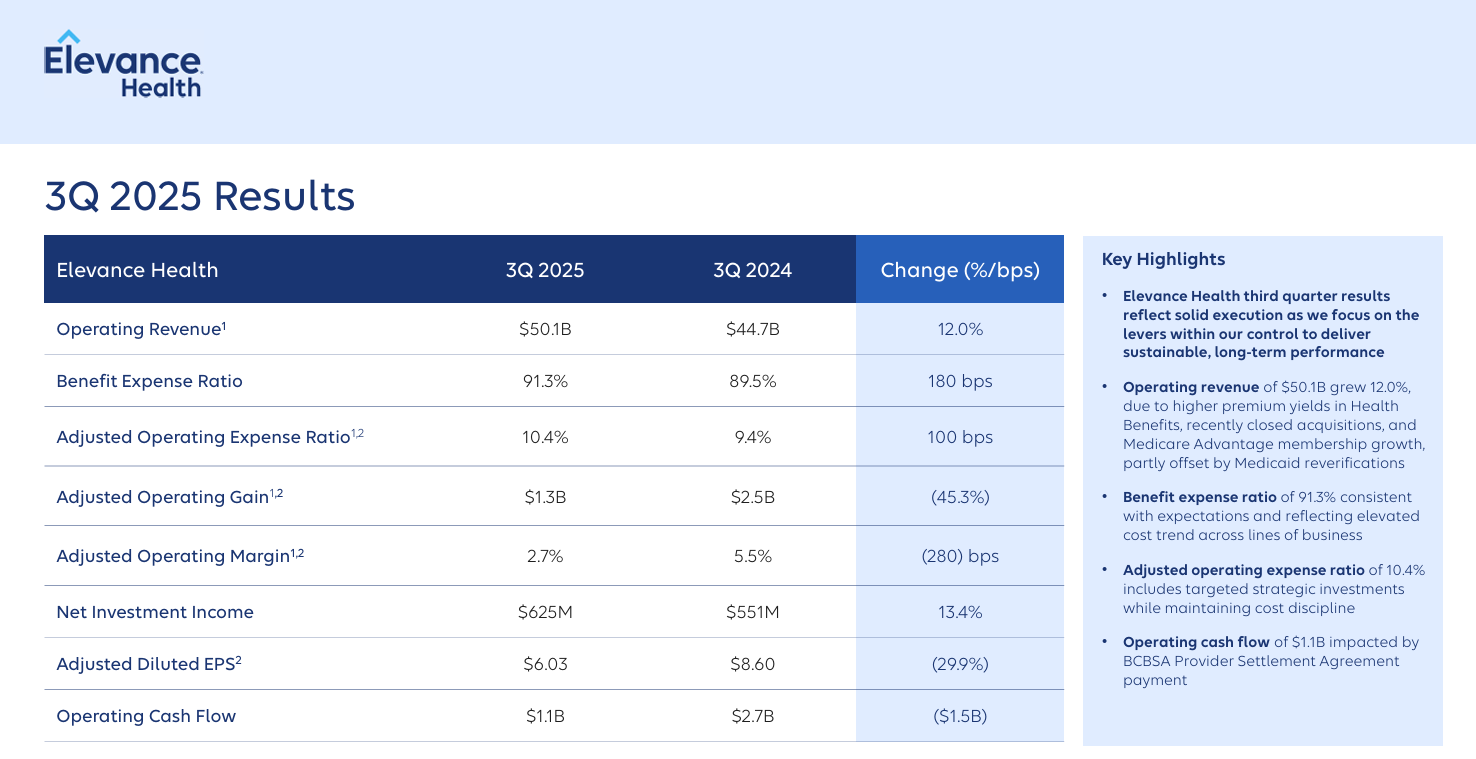Image resolution: width=1476 pixels, height=759 pixels.
Task: Select the '3Q 2025 Results' slide title
Action: coord(200,196)
